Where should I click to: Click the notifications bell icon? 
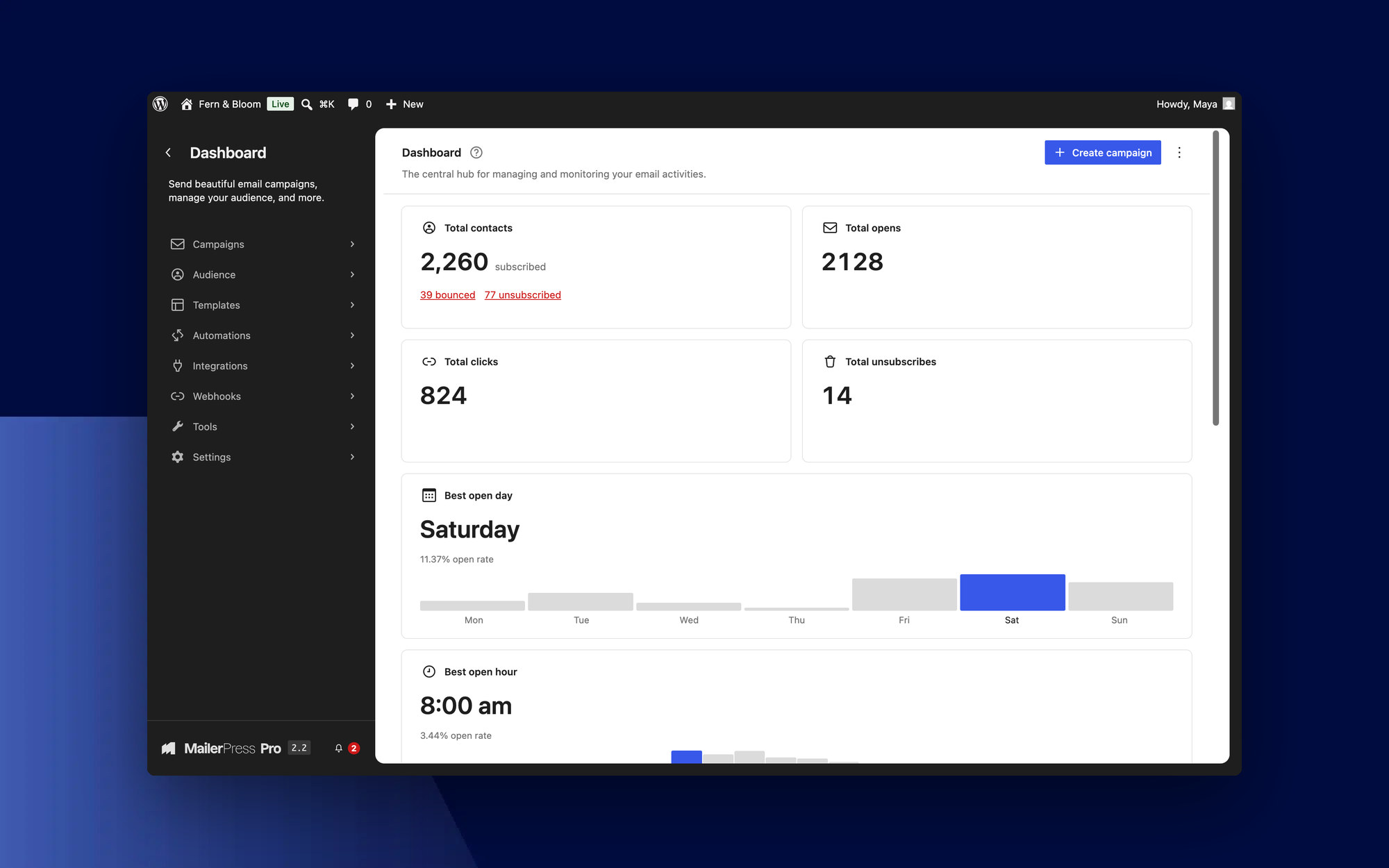point(338,748)
